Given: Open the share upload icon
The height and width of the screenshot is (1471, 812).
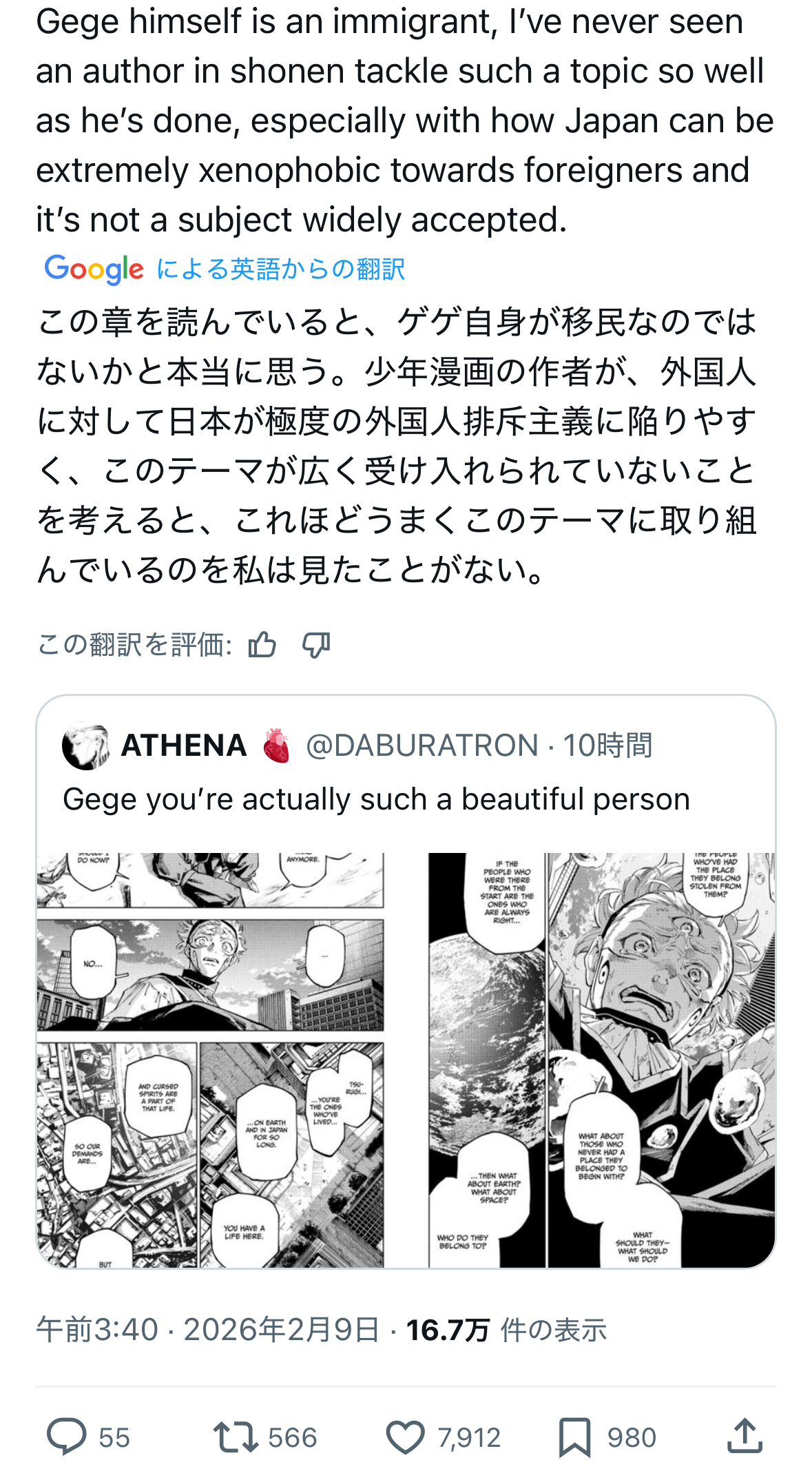Looking at the screenshot, I should pos(745,1436).
